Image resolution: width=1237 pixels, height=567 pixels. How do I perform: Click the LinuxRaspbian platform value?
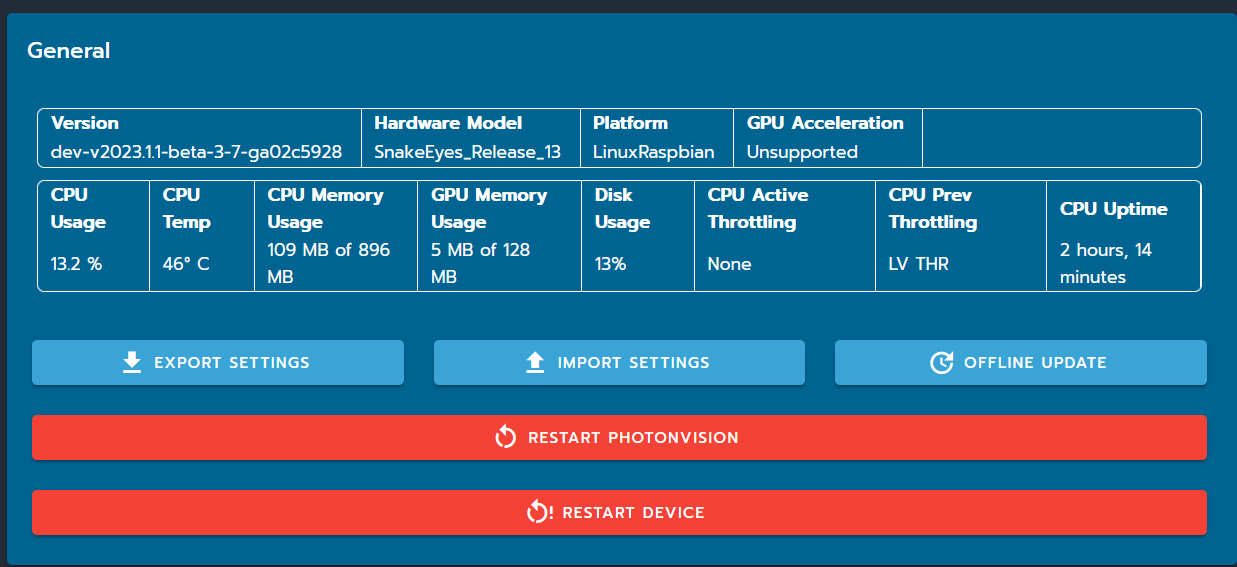point(654,152)
